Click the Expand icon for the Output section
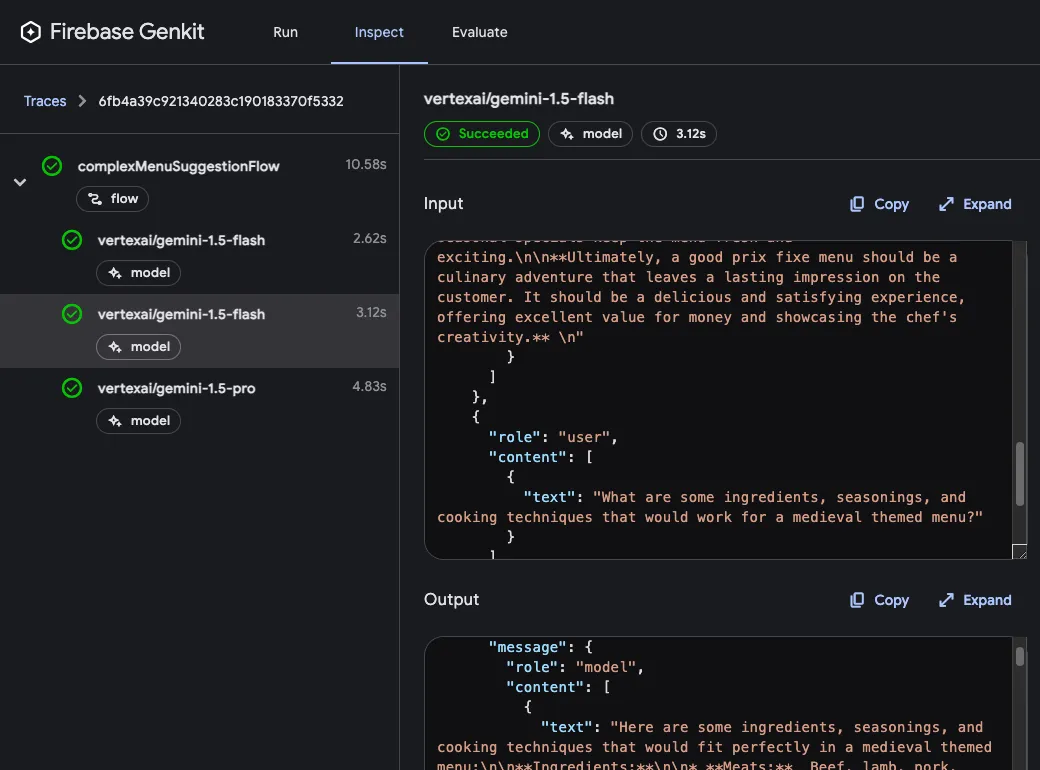The width and height of the screenshot is (1040, 770). [x=944, y=600]
